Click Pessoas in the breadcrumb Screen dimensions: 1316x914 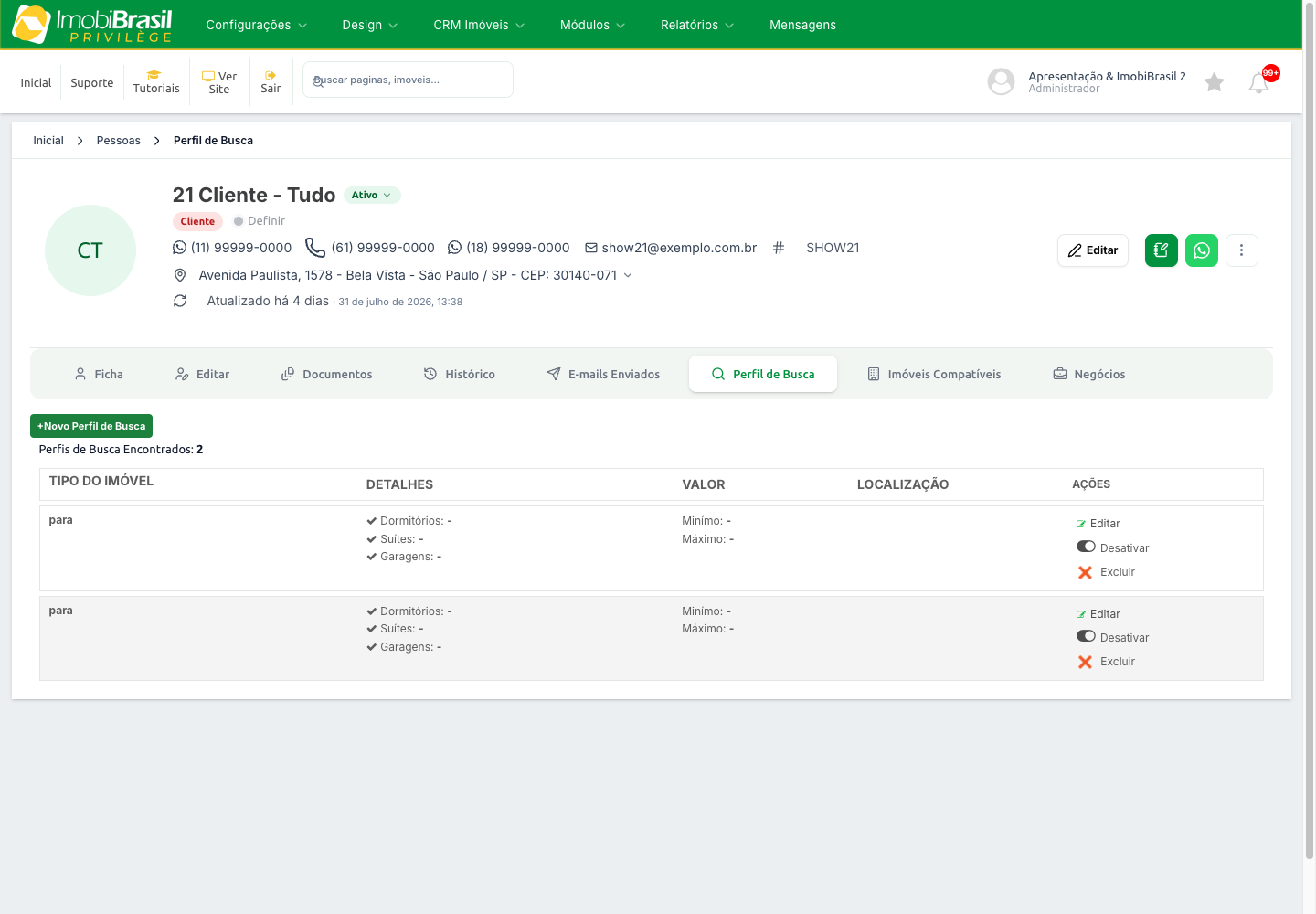pyautogui.click(x=119, y=141)
